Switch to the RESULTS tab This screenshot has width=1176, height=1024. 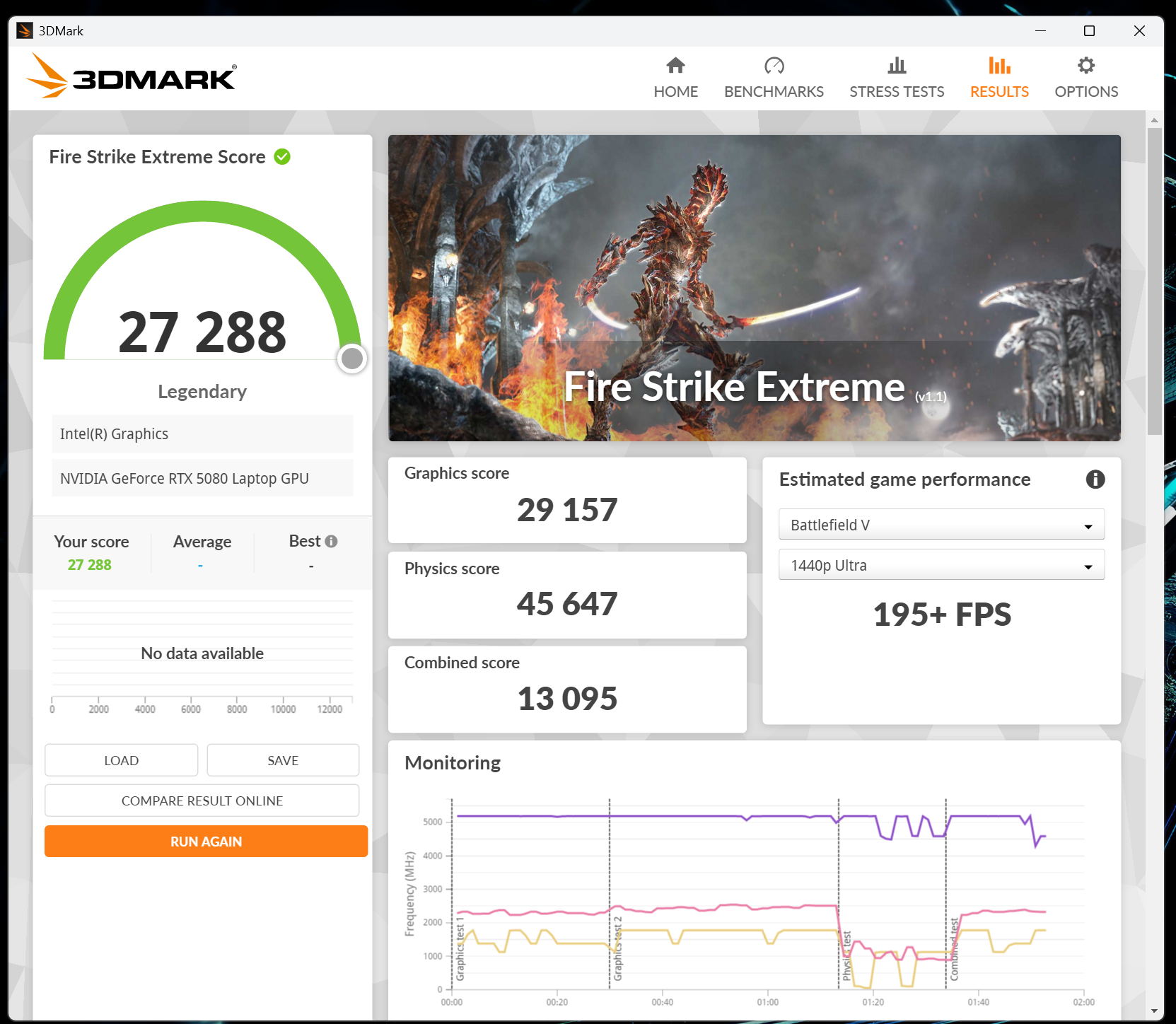[999, 78]
